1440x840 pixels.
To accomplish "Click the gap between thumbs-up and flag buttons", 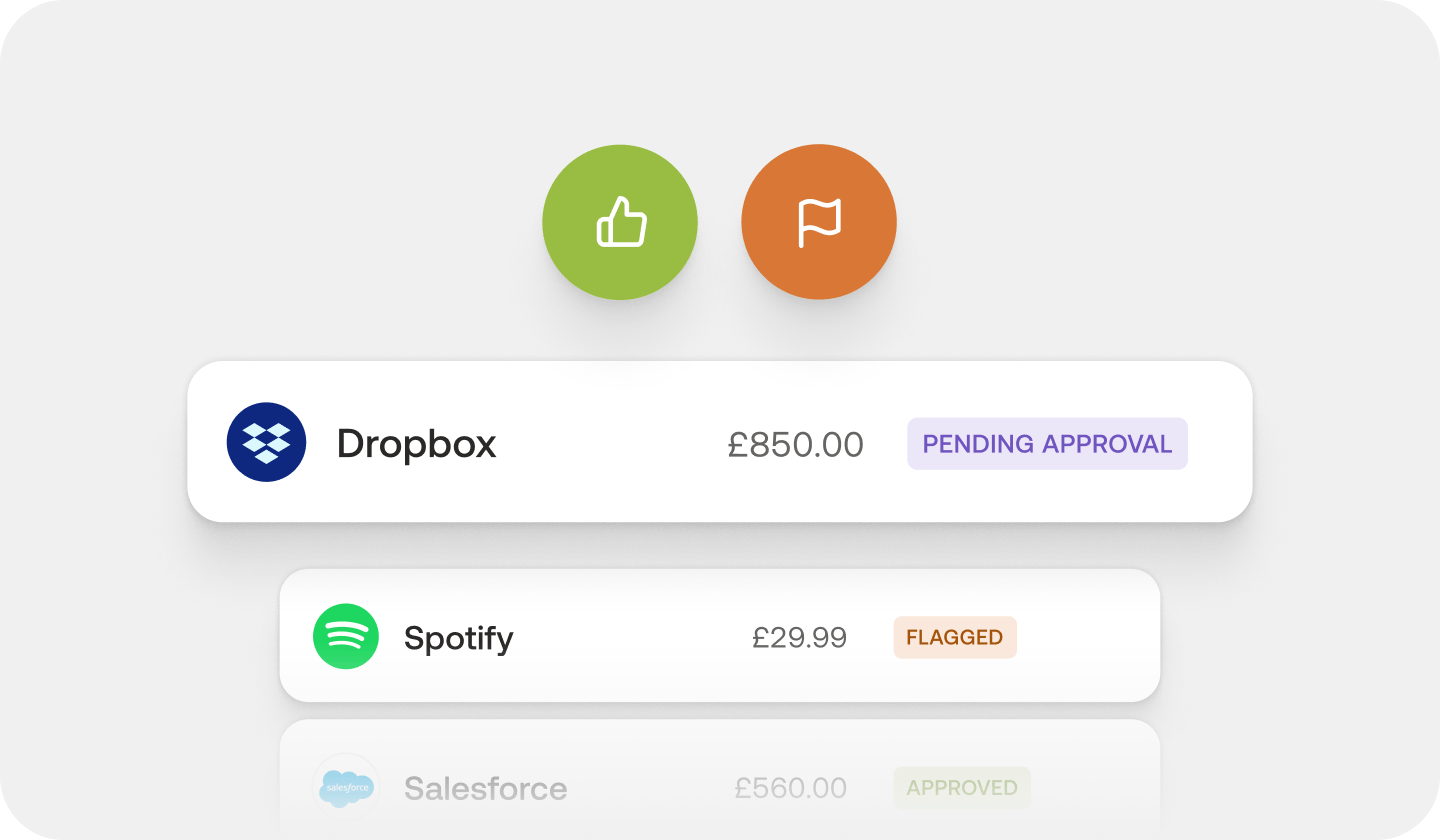I will coord(719,222).
